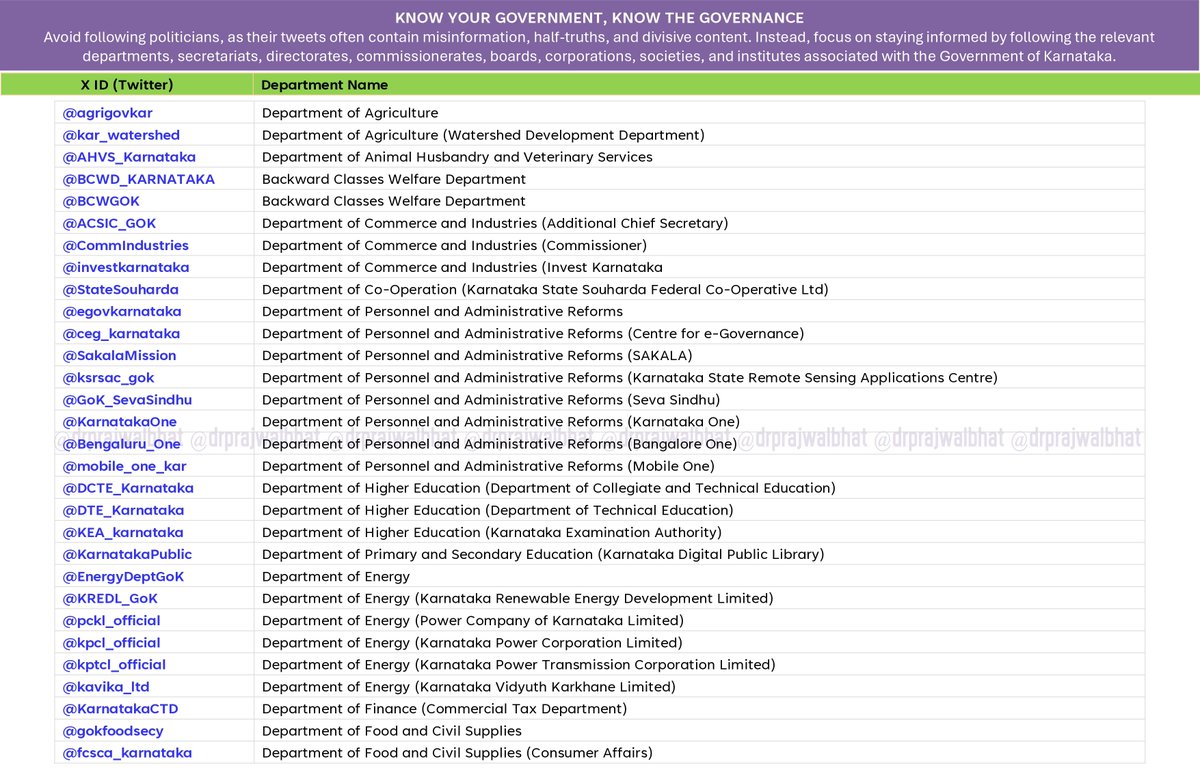This screenshot has height=781, width=1200.
Task: Open the @kar_watershed handle link
Action: (121, 135)
